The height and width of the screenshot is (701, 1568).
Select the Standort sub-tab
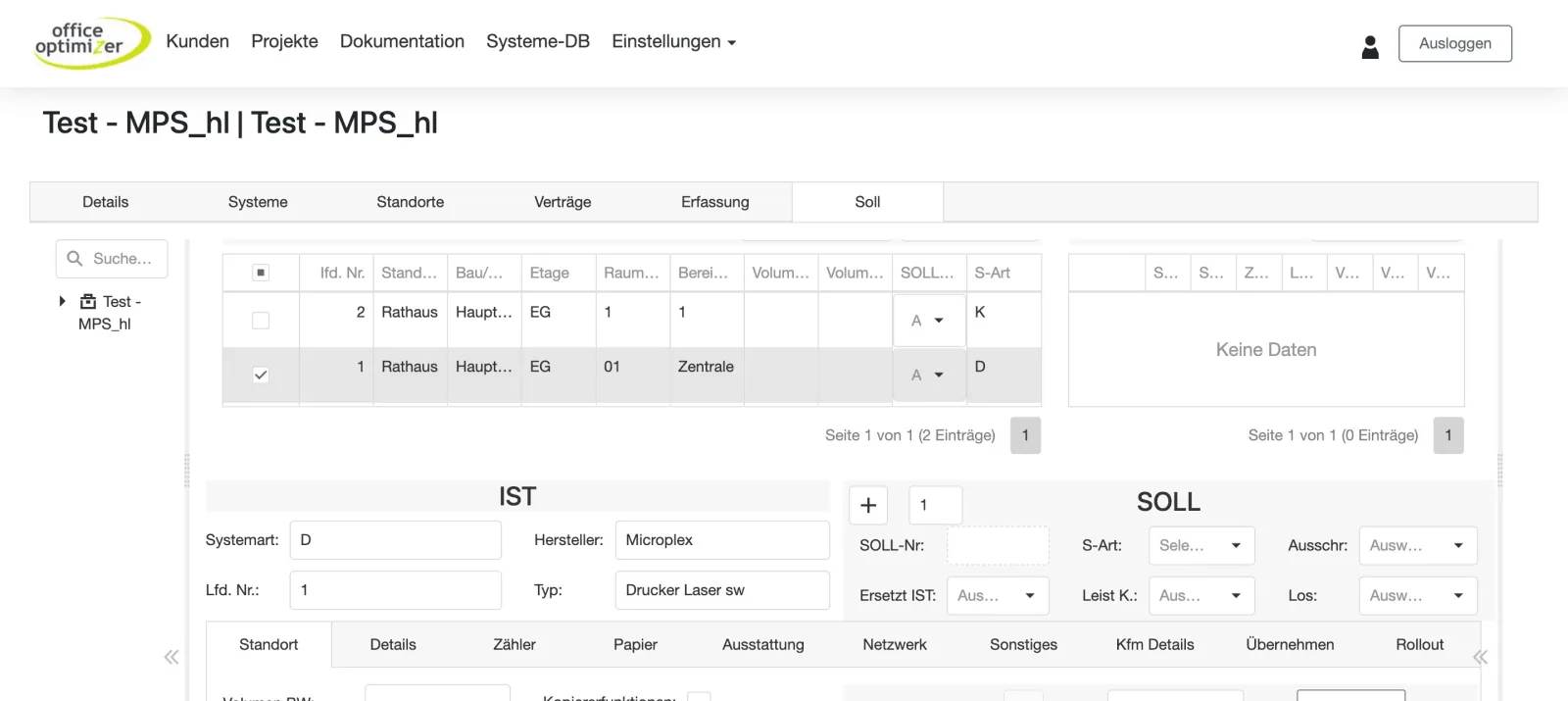269,644
